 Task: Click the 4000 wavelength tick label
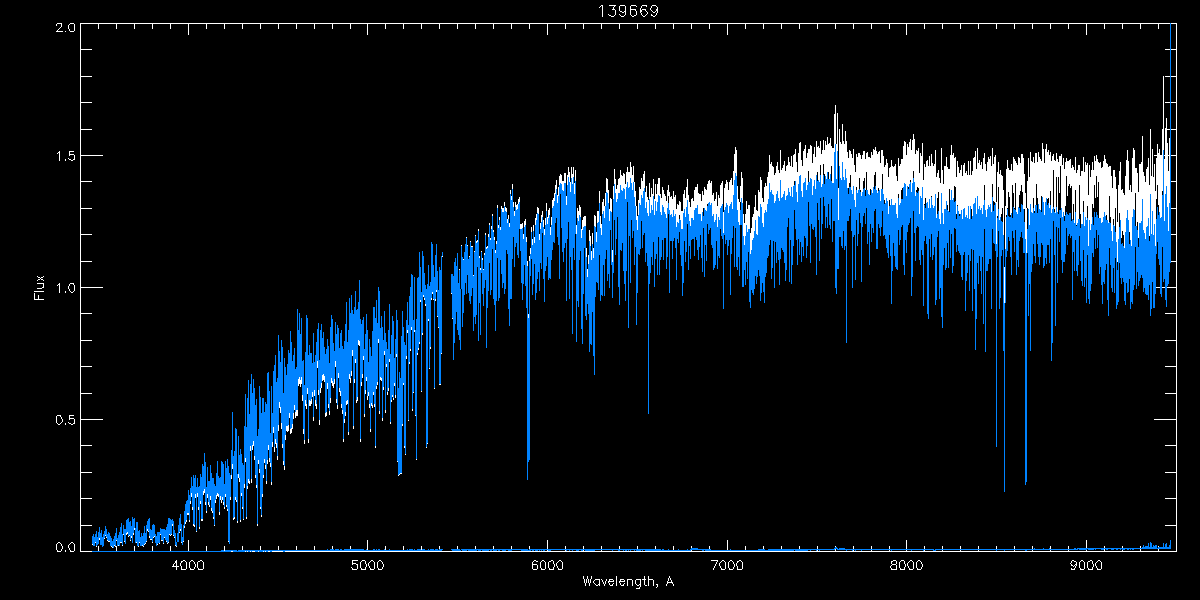click(188, 566)
